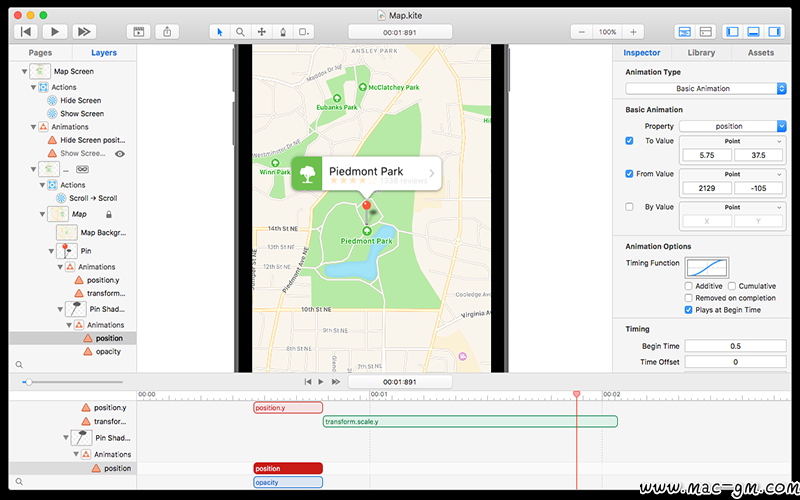800x500 pixels.
Task: Select Hide Screen position animation
Action: [92, 140]
